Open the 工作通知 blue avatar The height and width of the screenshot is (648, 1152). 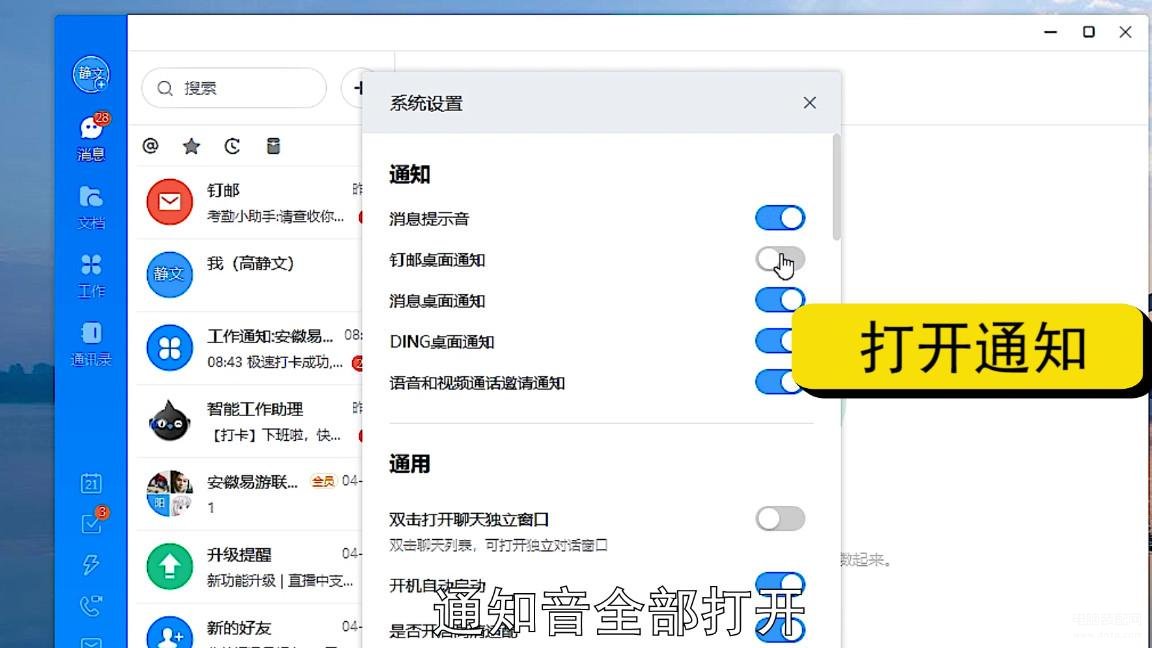point(169,348)
